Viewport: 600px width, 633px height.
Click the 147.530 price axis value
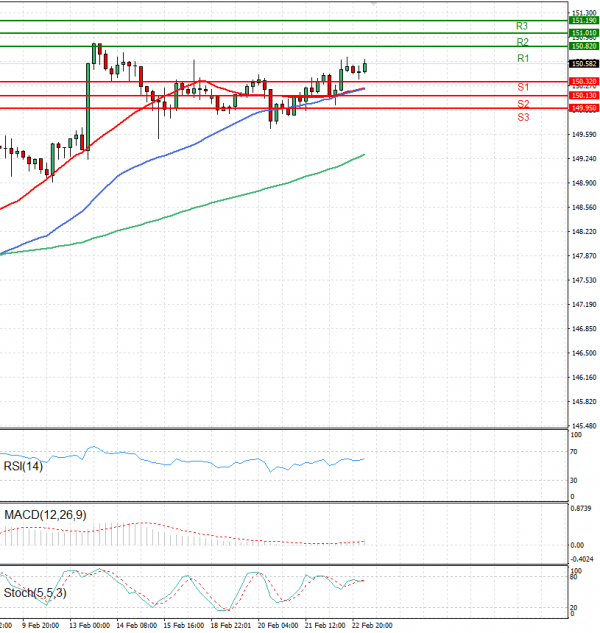coord(584,280)
